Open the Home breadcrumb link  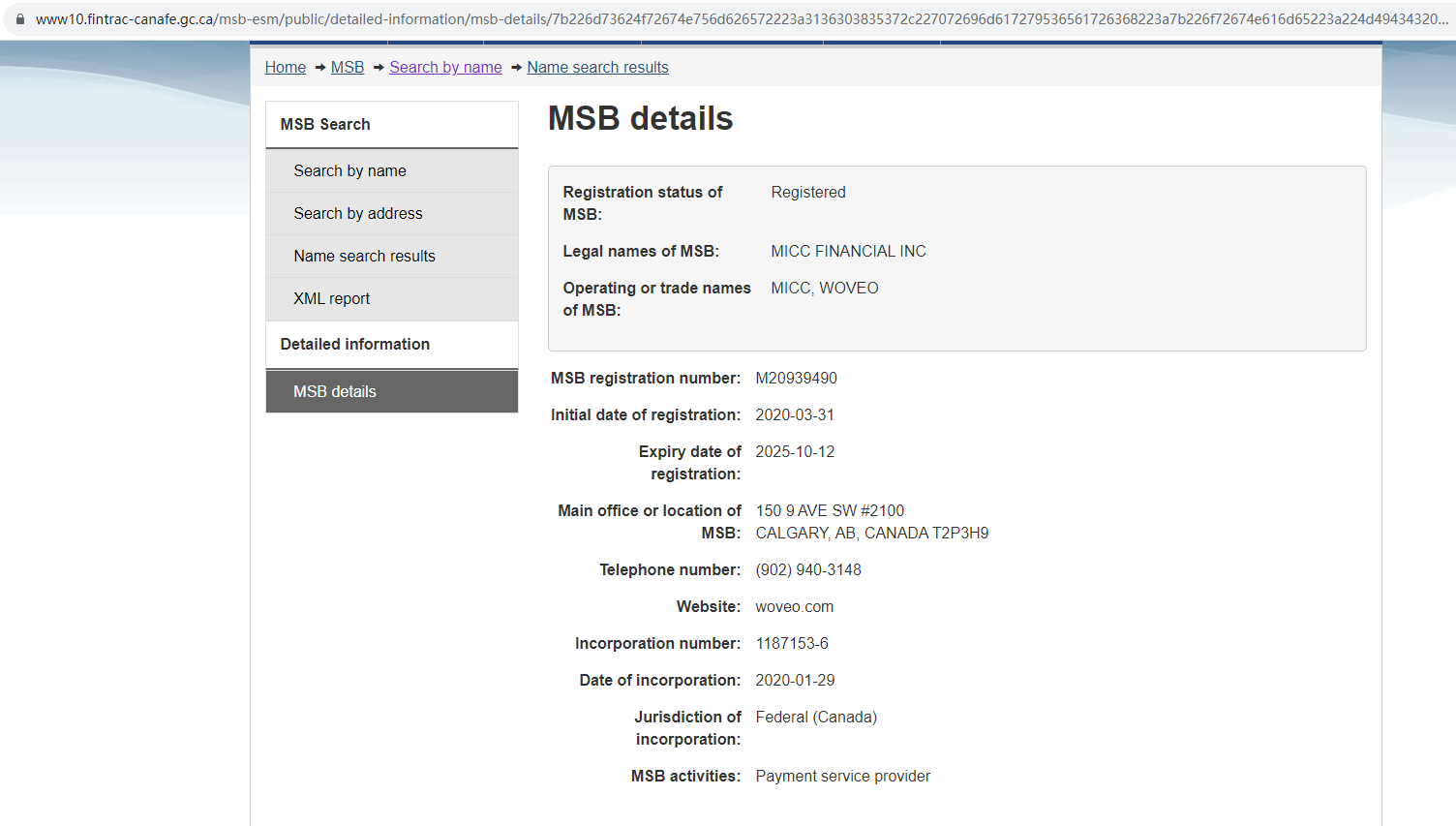point(286,67)
